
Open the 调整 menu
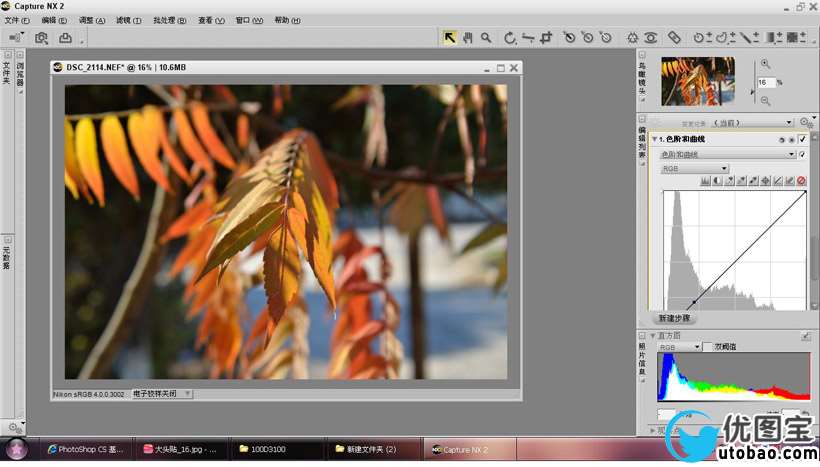click(92, 20)
